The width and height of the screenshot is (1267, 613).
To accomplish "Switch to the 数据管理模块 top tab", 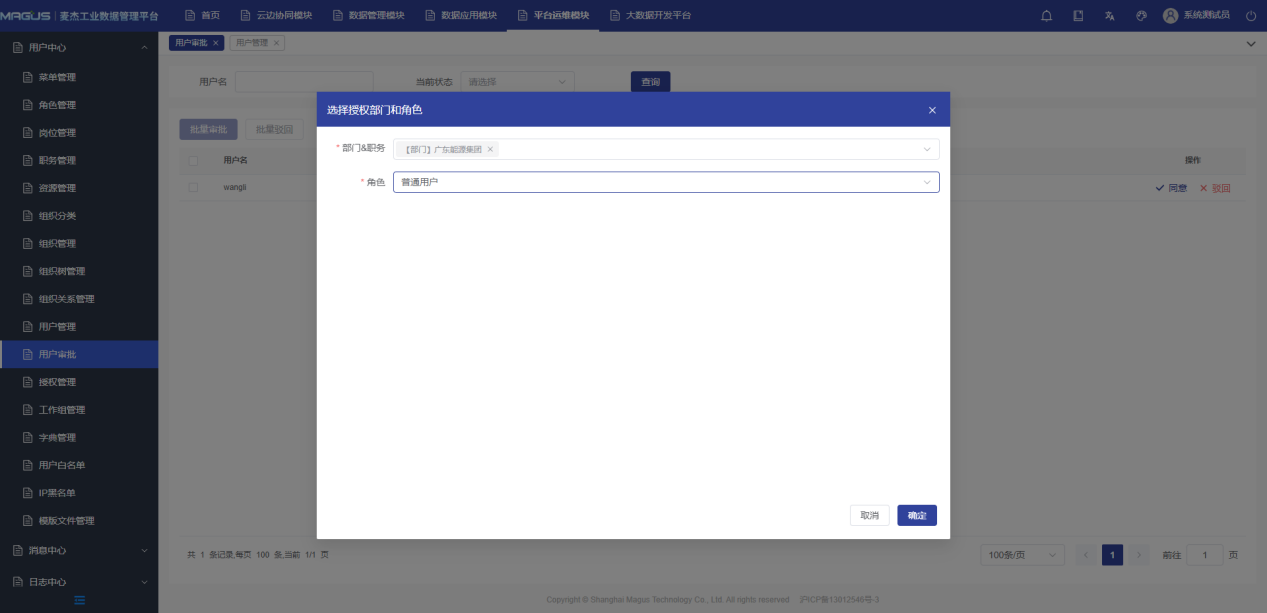I will 368,16.
